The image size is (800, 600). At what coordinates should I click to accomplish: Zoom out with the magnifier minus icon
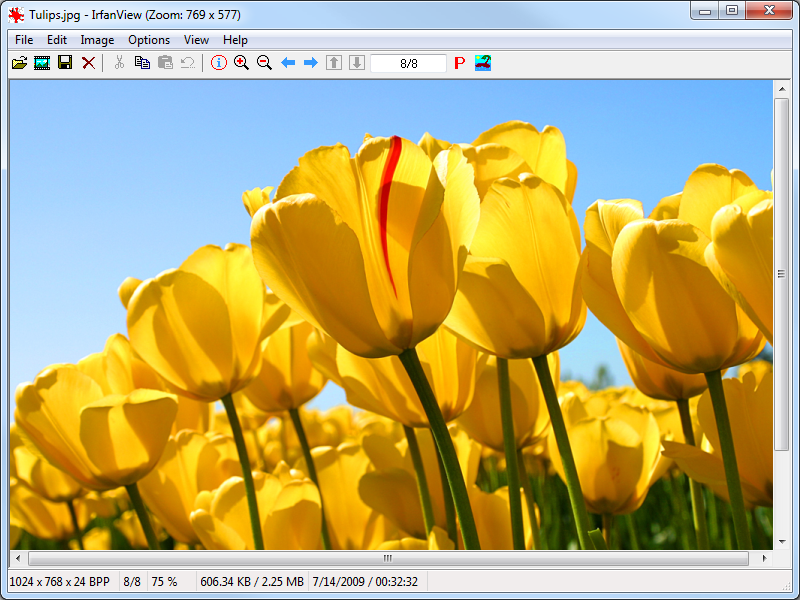point(264,63)
